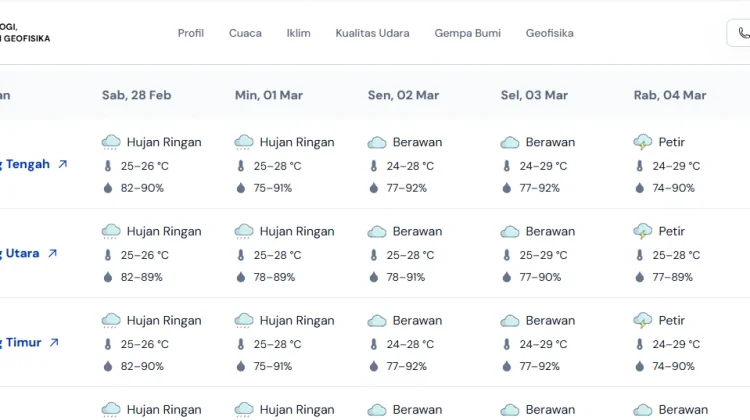
Task: Open the Geofisika menu
Action: tap(550, 33)
